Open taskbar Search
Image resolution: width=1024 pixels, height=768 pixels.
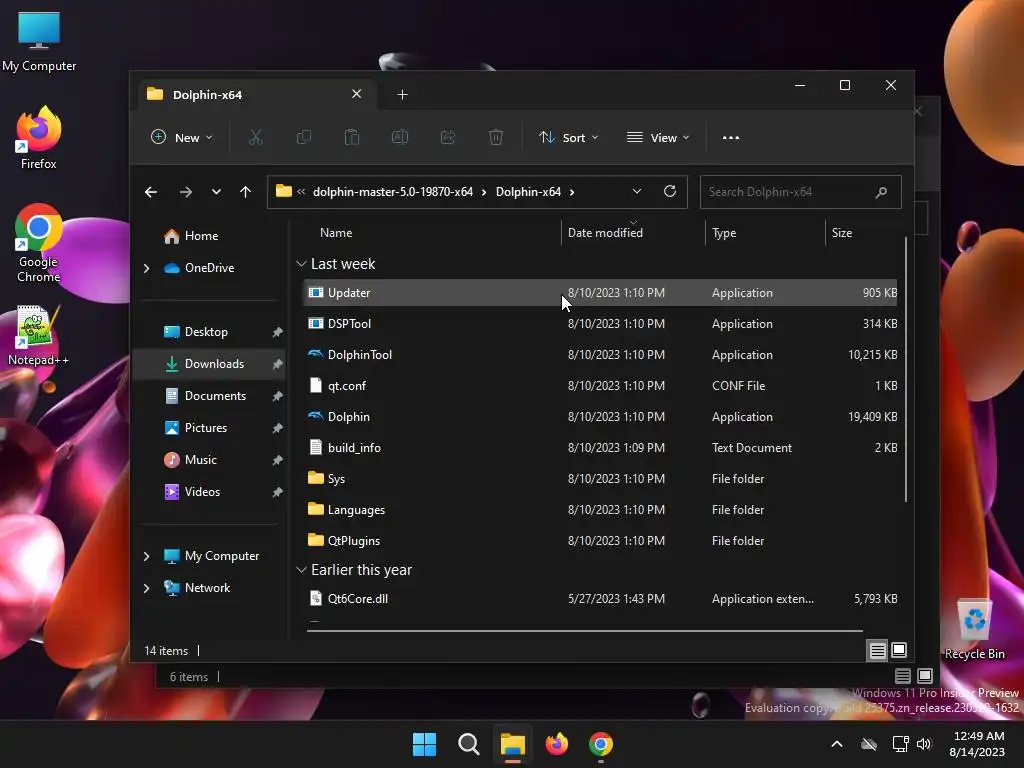pyautogui.click(x=469, y=744)
